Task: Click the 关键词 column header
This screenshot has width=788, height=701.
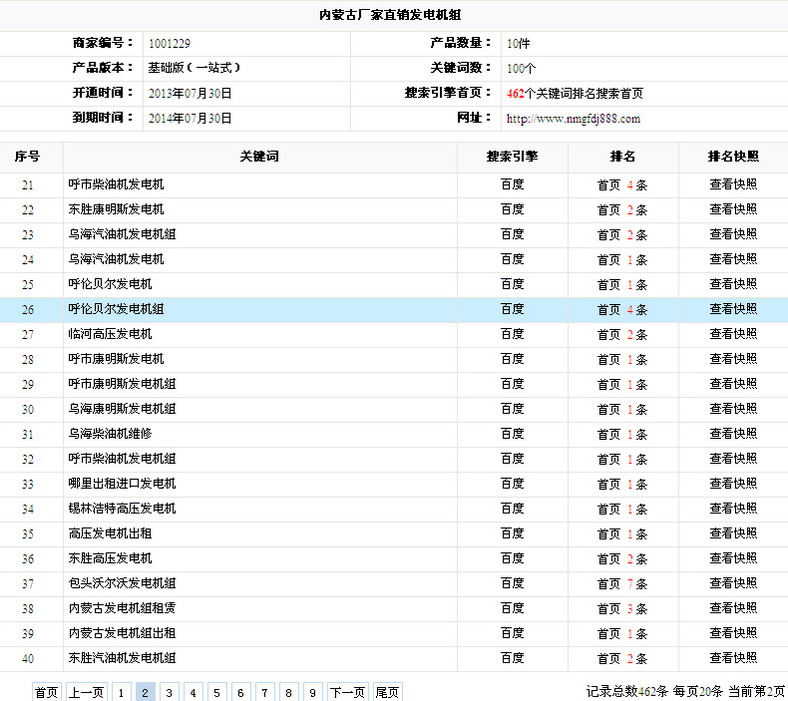Action: (x=259, y=157)
